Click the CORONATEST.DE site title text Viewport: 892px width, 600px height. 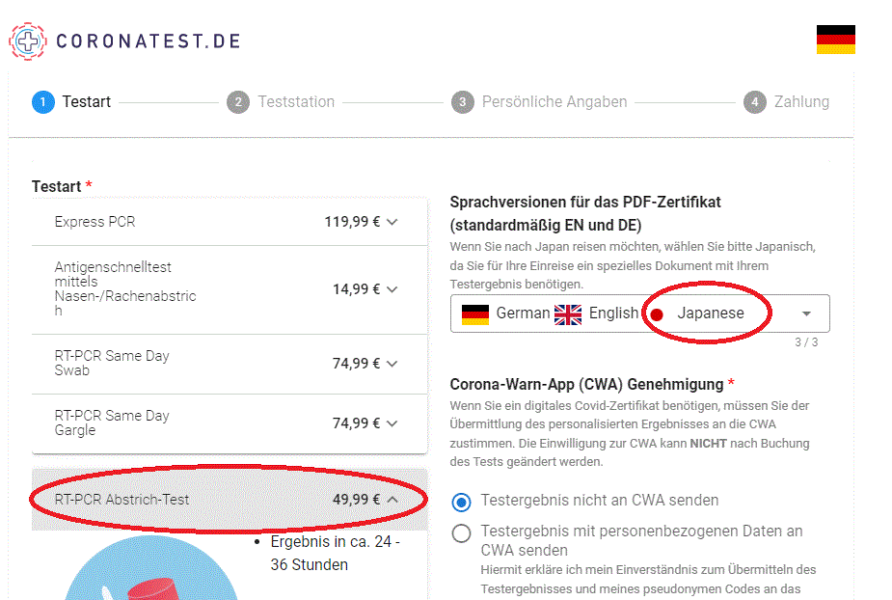click(148, 42)
